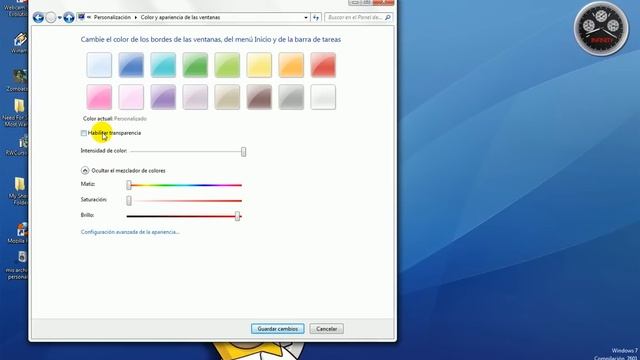
Task: Open the Zombatar desktop shortcut
Action: coord(17,81)
